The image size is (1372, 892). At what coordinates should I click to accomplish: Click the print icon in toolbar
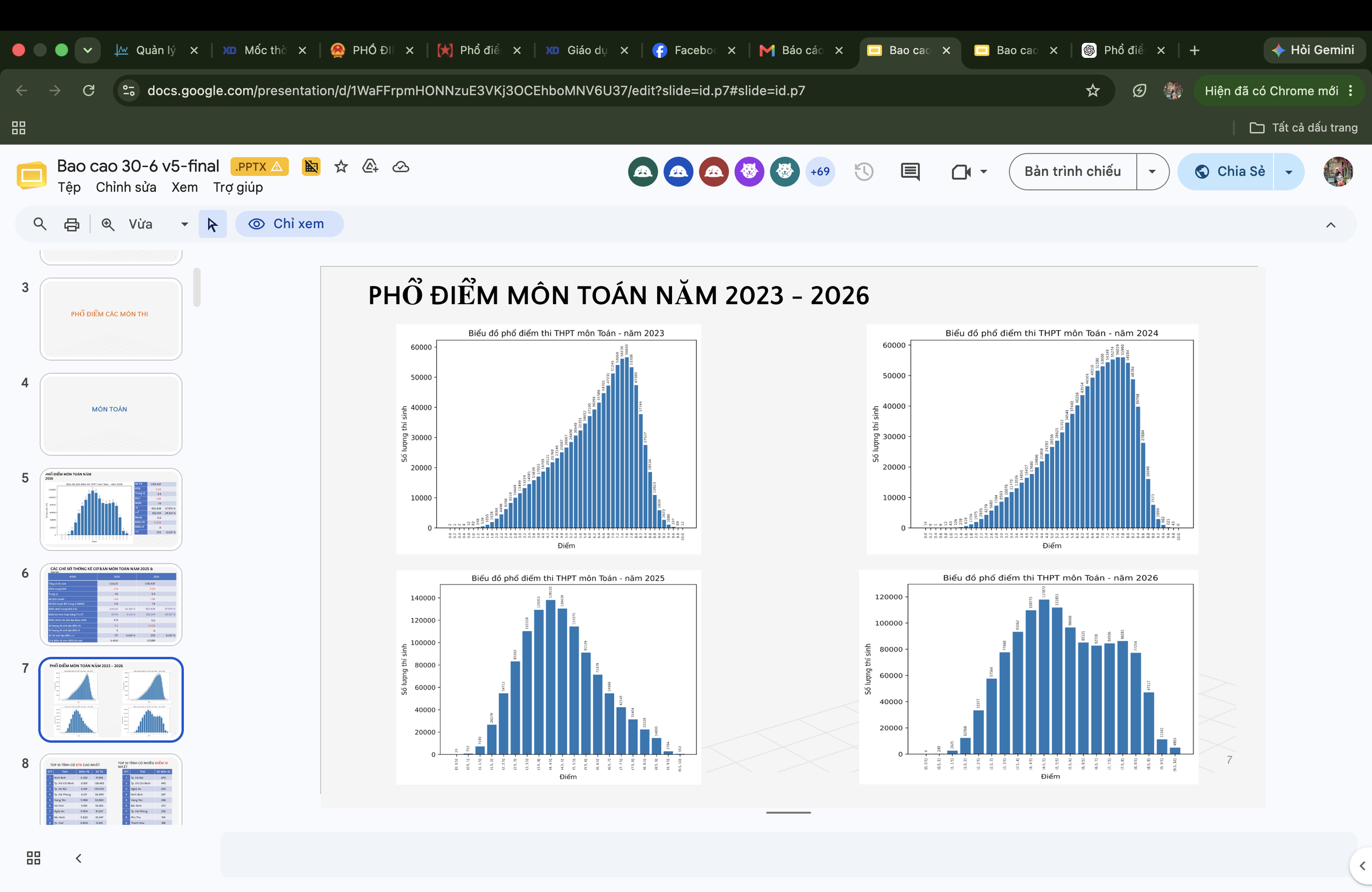click(x=71, y=224)
